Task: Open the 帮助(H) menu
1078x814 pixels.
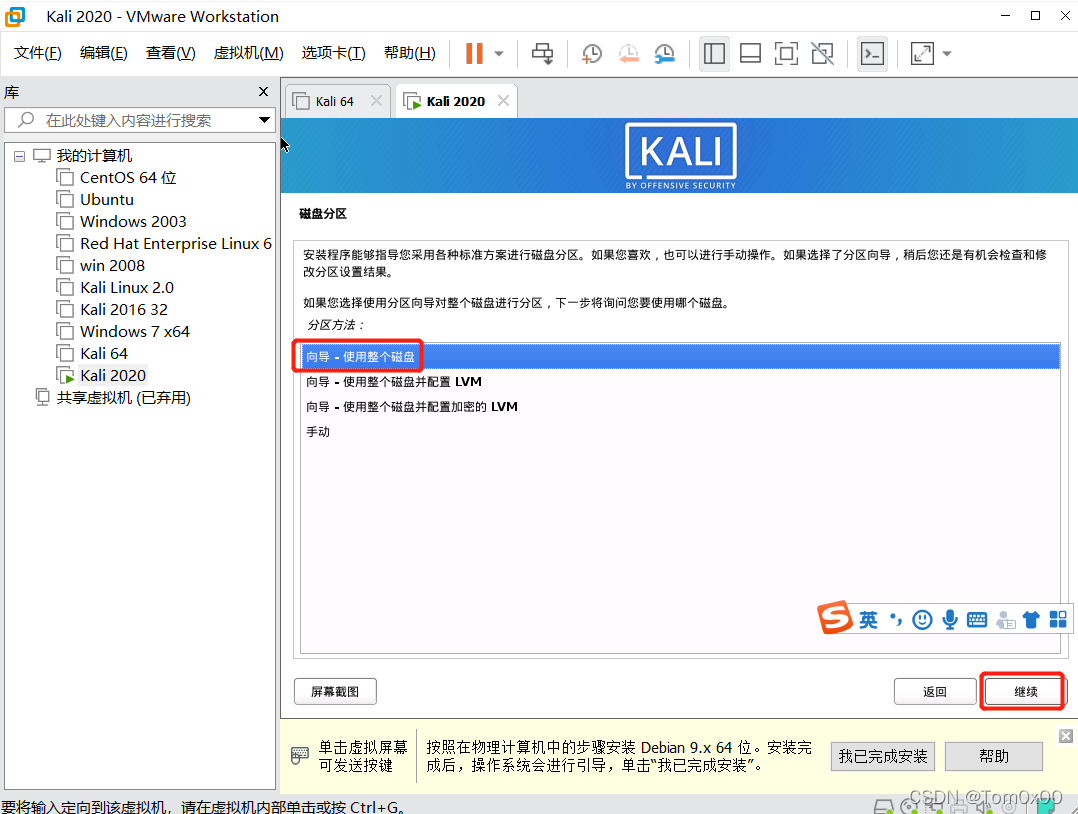Action: [x=410, y=53]
